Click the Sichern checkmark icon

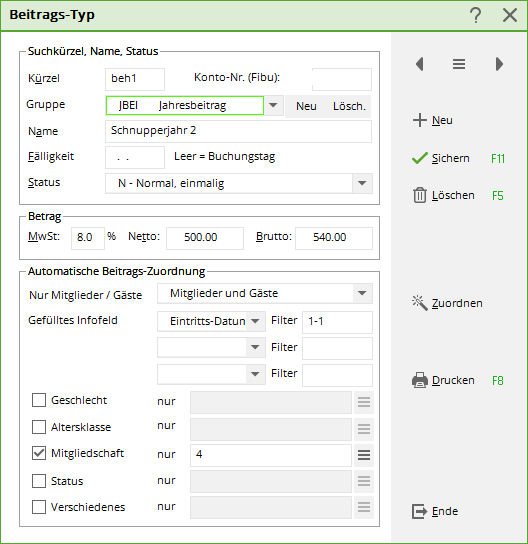pos(420,158)
